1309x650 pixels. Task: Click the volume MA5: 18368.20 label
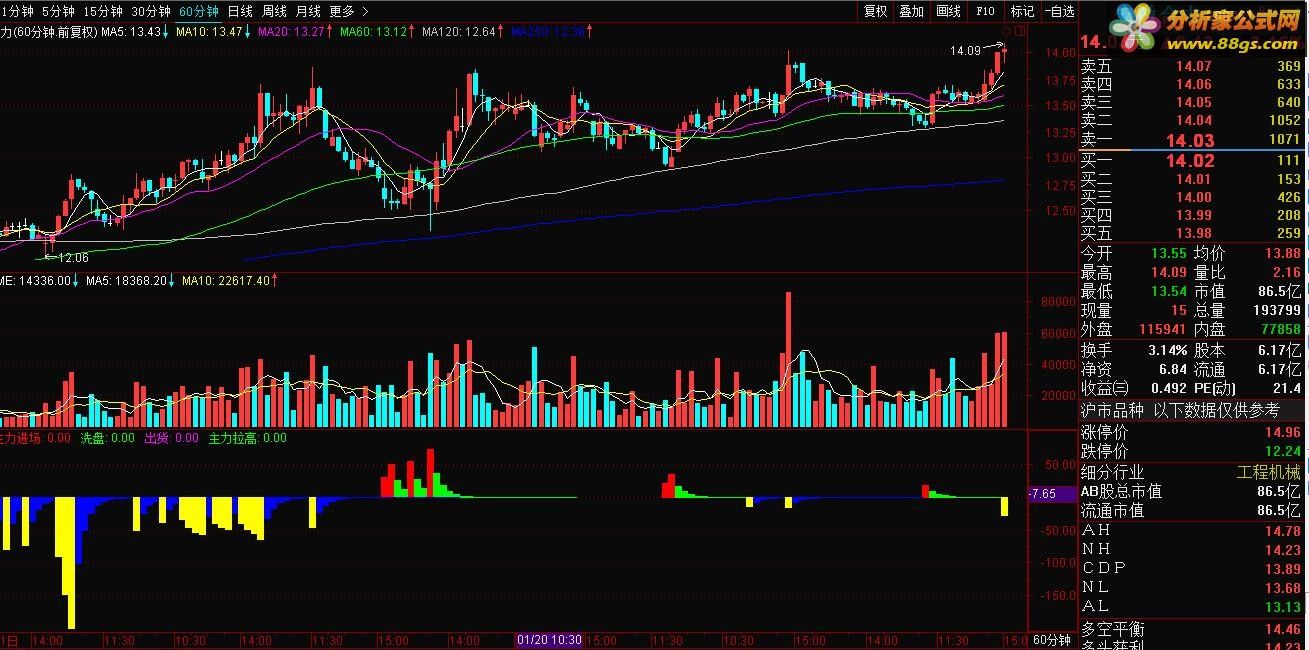click(130, 281)
